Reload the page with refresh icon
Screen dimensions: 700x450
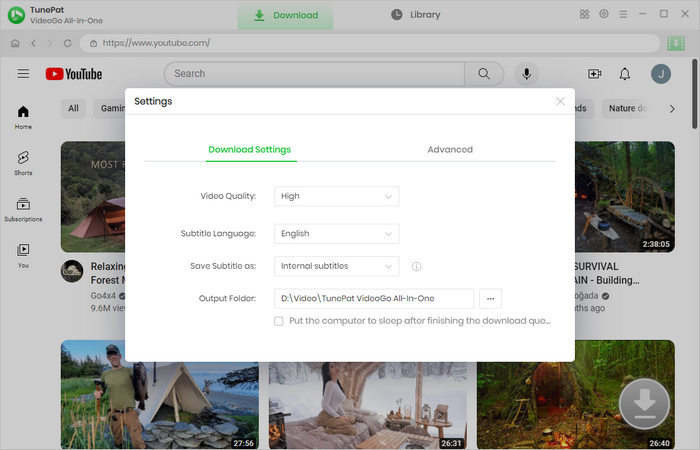point(68,44)
